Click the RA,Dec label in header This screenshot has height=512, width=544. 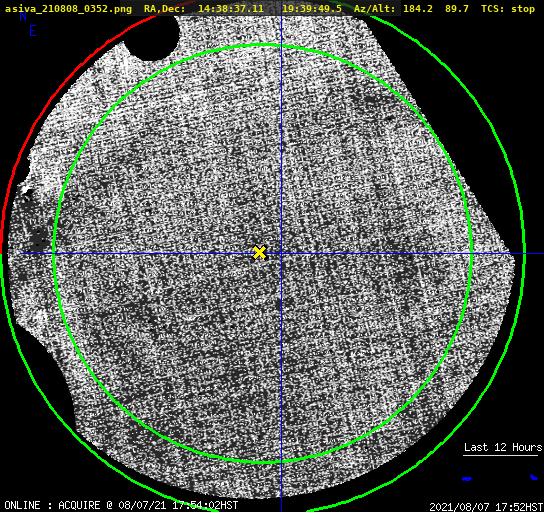(x=164, y=9)
